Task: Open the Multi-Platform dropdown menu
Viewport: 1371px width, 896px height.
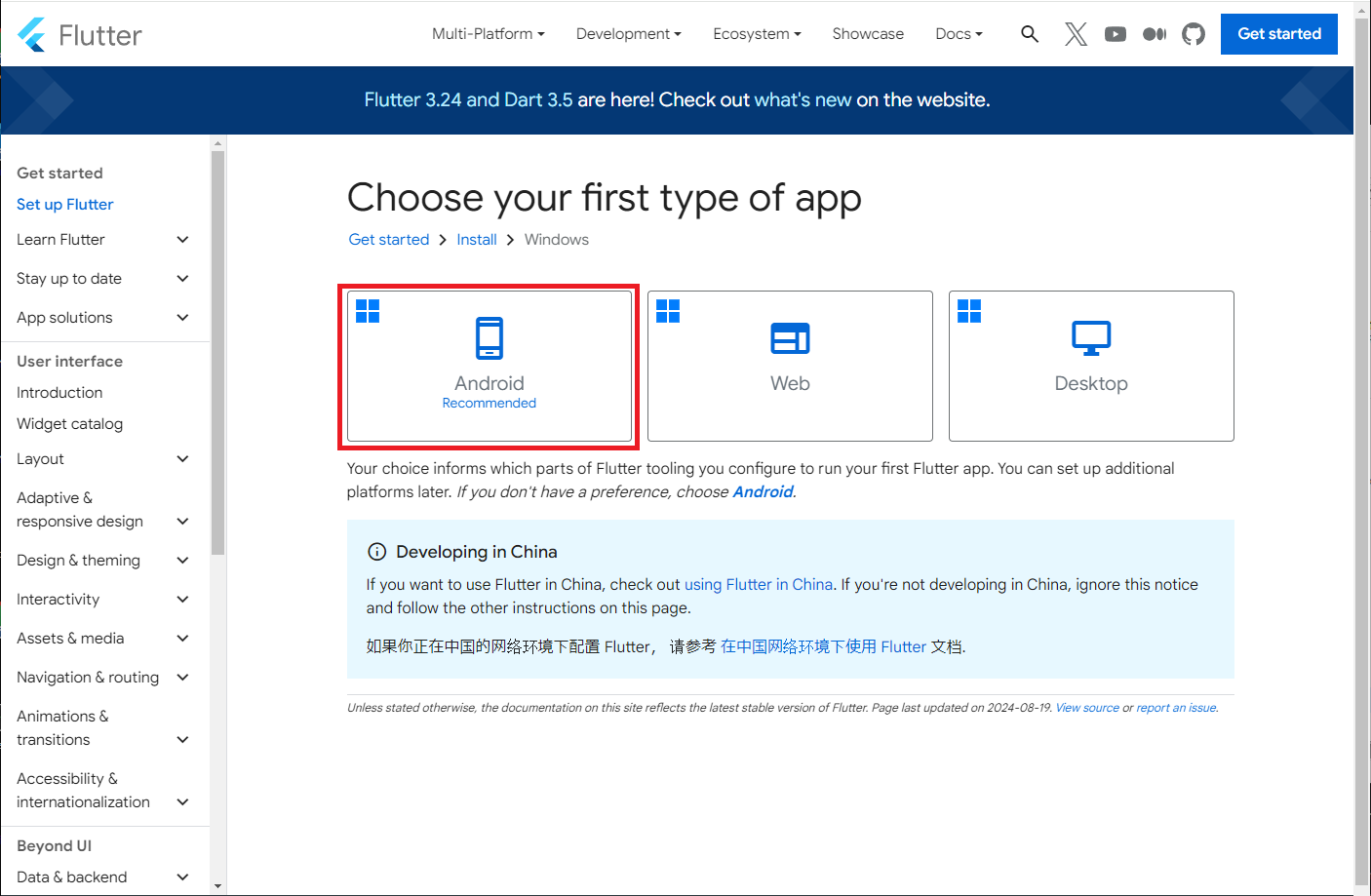Action: [489, 34]
